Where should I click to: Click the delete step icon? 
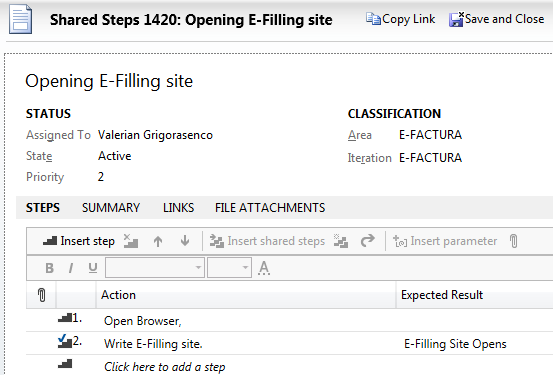[131, 241]
